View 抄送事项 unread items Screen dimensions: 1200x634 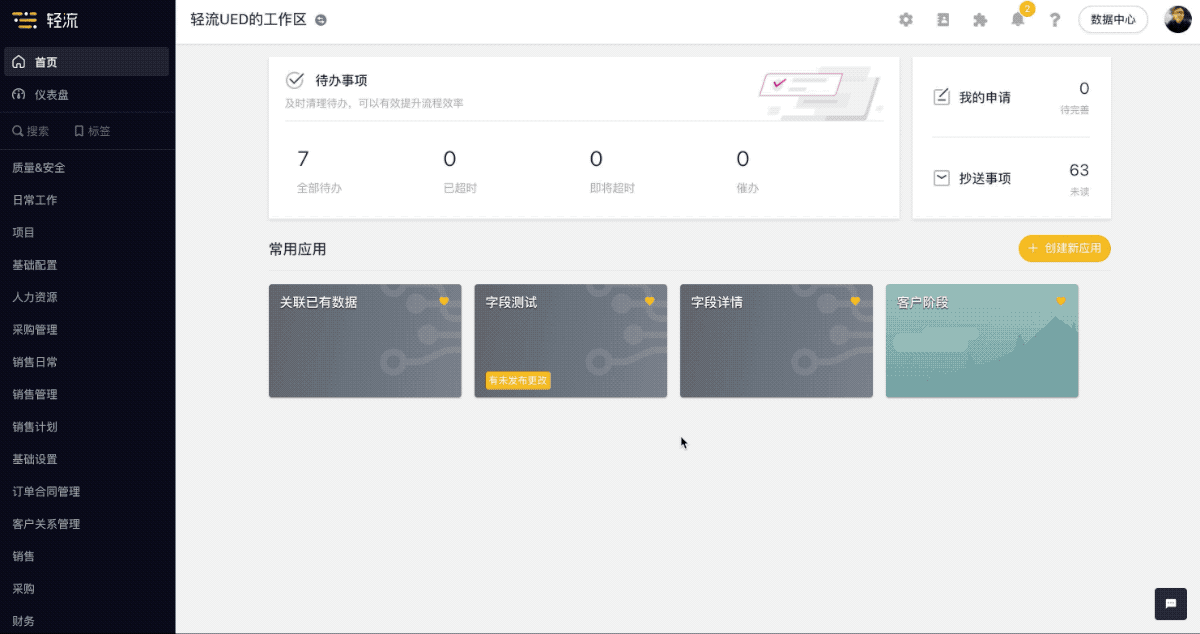(x=1011, y=178)
